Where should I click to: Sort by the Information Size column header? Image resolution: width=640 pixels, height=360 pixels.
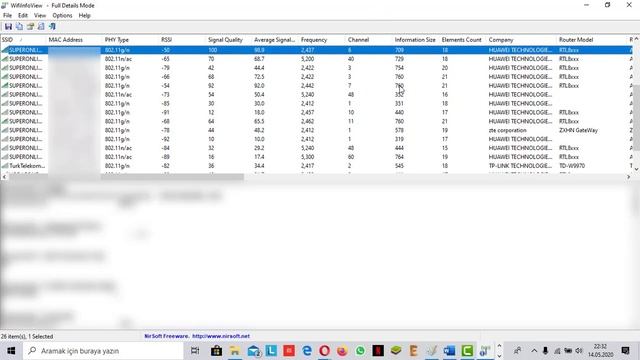point(416,40)
